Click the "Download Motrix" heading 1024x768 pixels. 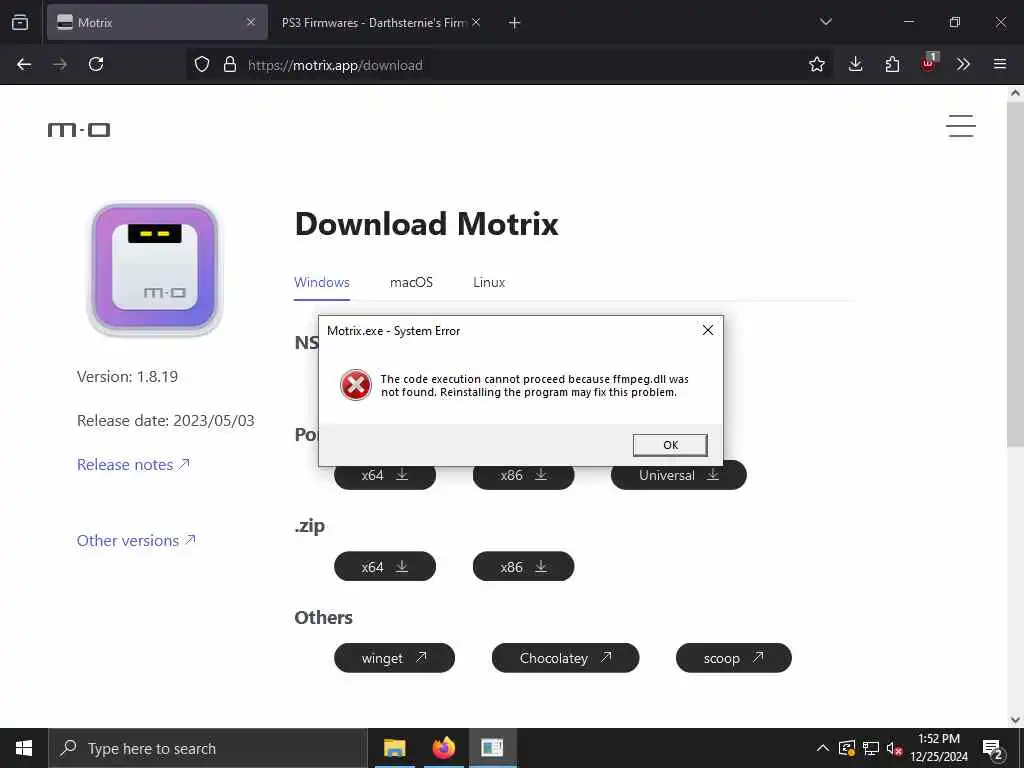[427, 224]
